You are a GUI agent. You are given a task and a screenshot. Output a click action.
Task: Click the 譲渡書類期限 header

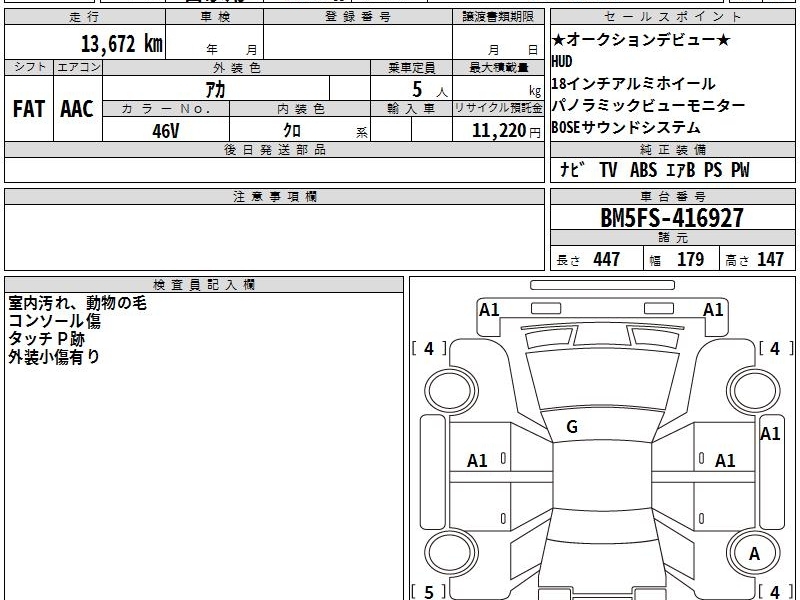coord(498,17)
